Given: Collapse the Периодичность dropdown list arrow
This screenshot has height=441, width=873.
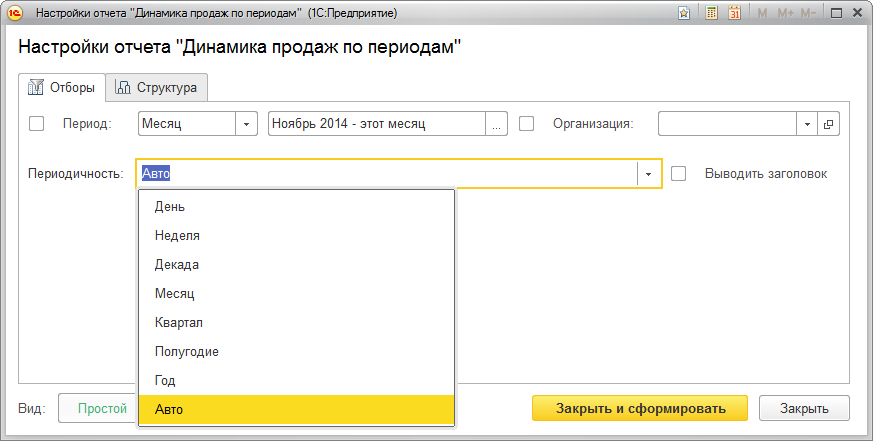Looking at the screenshot, I should (649, 174).
